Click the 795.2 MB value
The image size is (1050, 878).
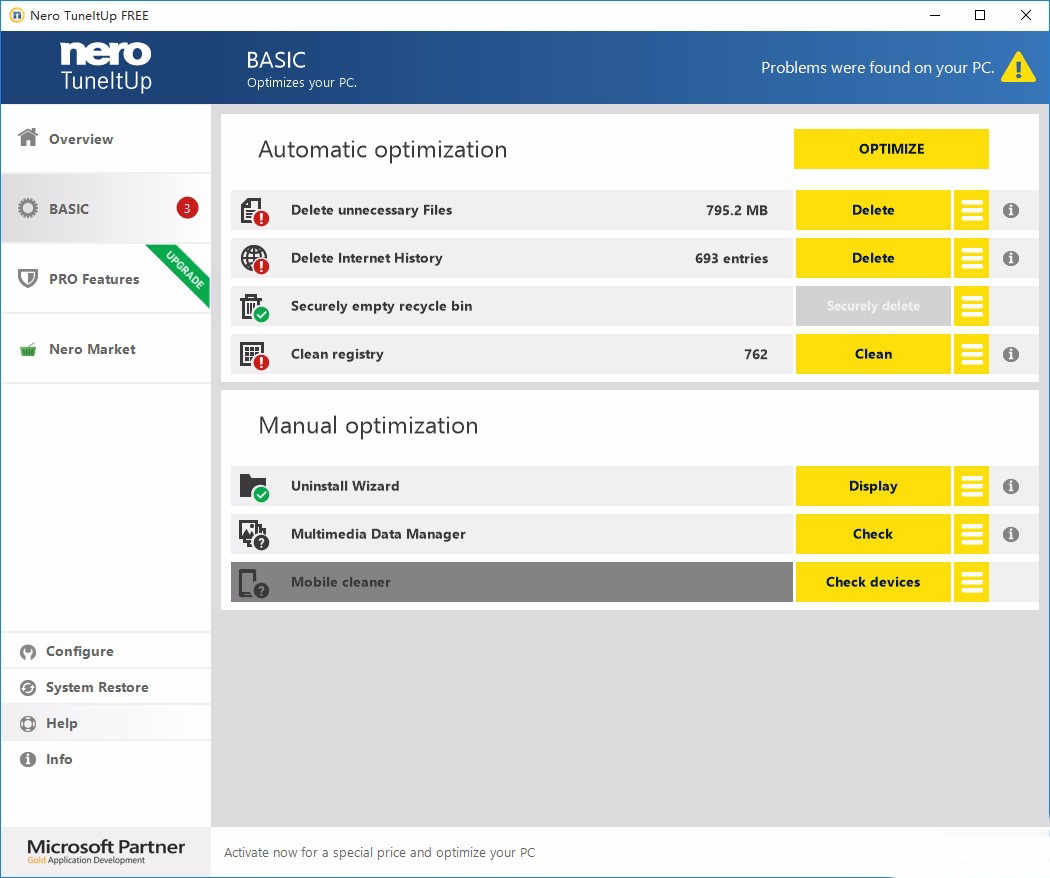click(x=737, y=210)
